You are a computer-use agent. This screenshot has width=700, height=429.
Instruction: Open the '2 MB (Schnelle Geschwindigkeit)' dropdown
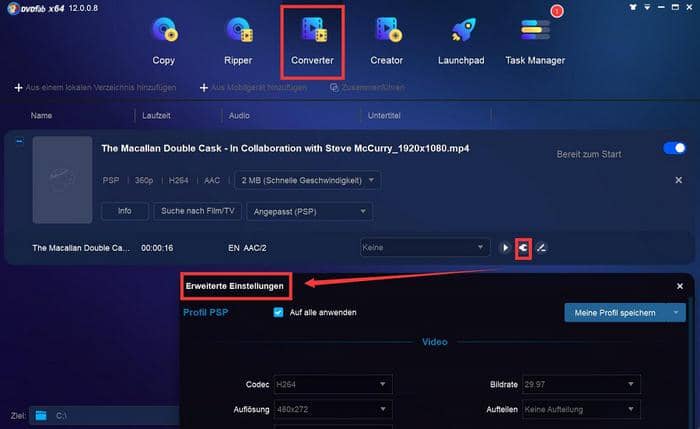[307, 180]
